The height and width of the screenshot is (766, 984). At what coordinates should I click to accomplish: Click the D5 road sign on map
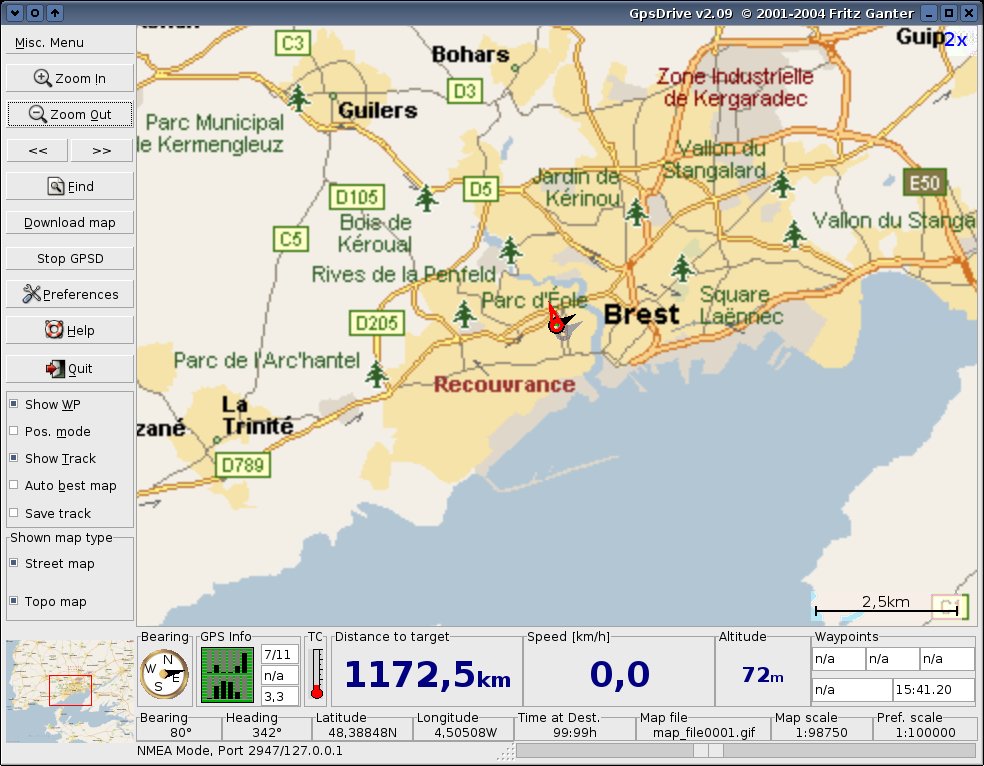481,189
